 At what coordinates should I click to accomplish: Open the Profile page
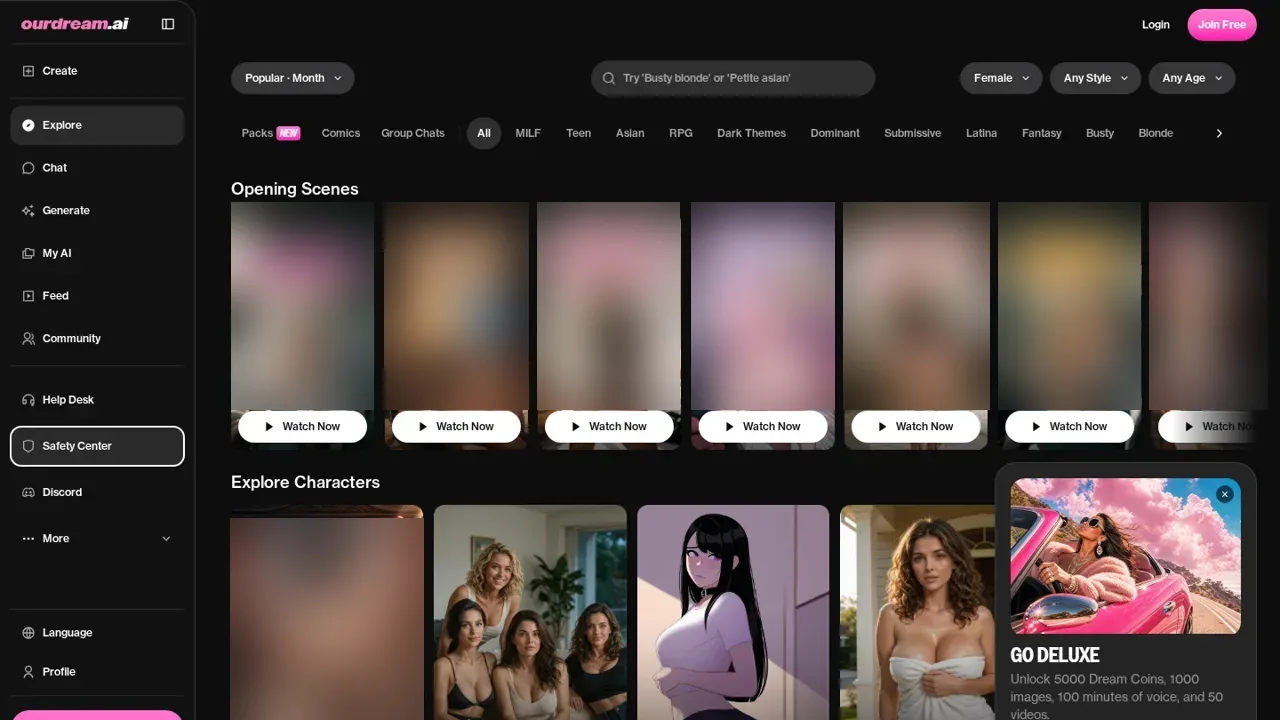tap(97, 672)
